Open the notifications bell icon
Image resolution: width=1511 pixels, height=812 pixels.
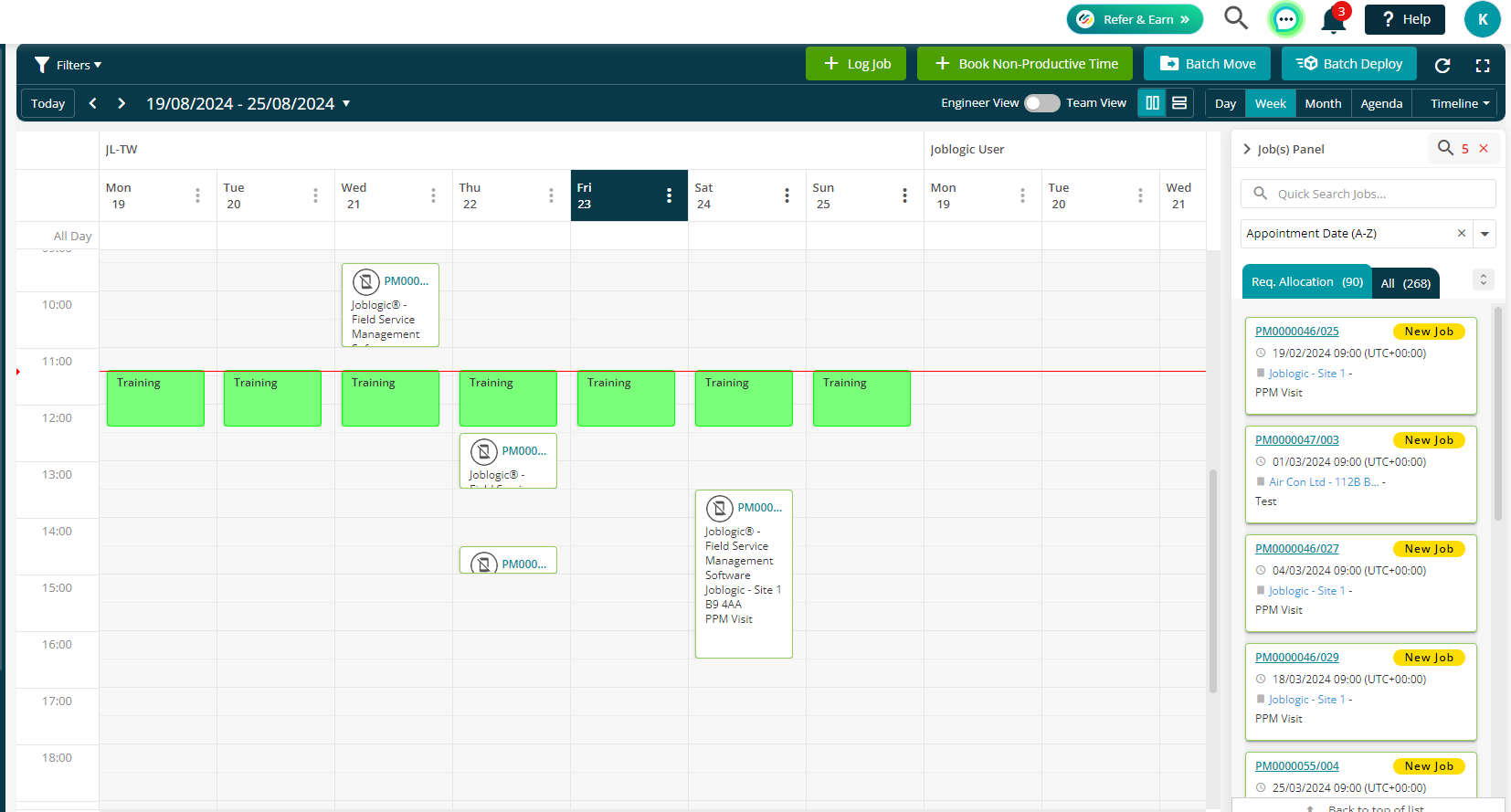coord(1334,19)
